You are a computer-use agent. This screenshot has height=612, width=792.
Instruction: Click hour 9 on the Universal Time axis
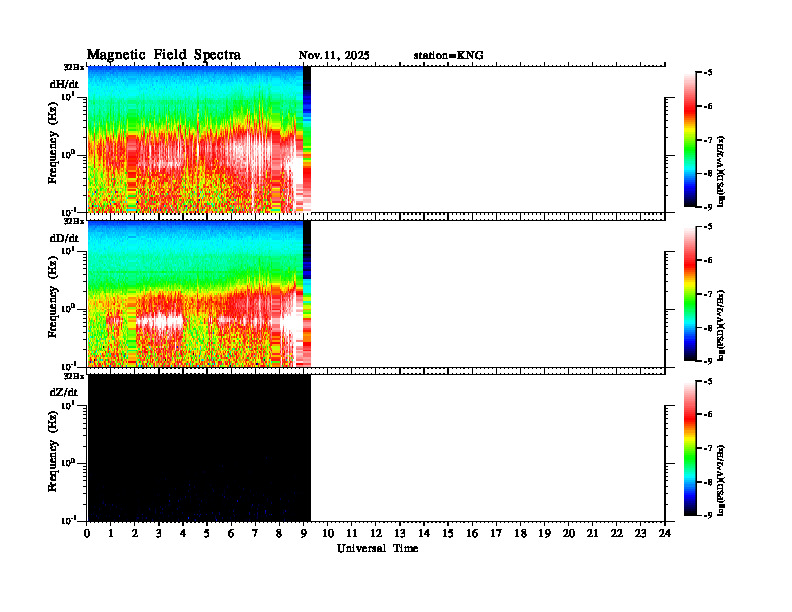coord(304,533)
